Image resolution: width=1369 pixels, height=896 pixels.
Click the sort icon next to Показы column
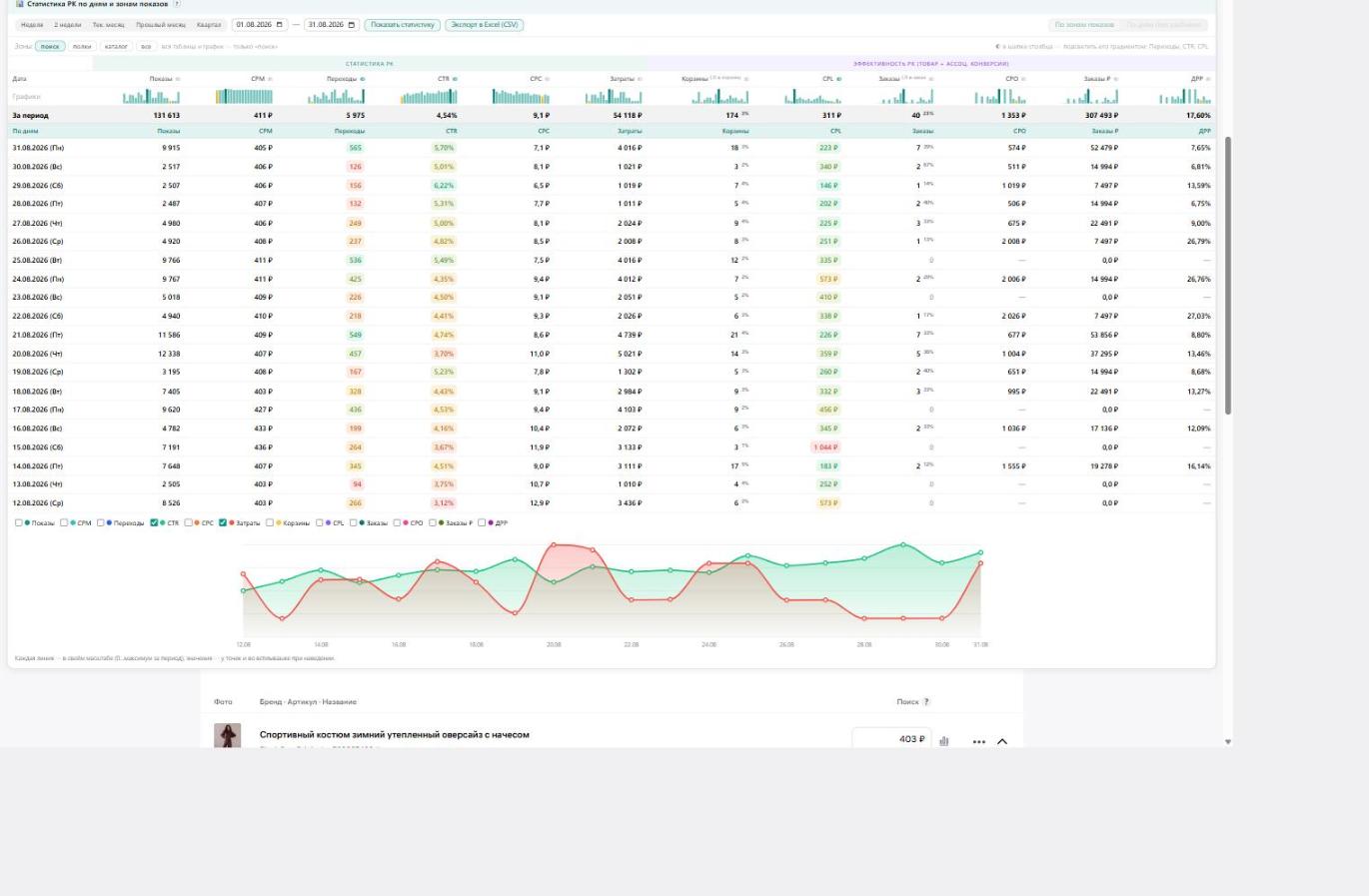coord(178,79)
